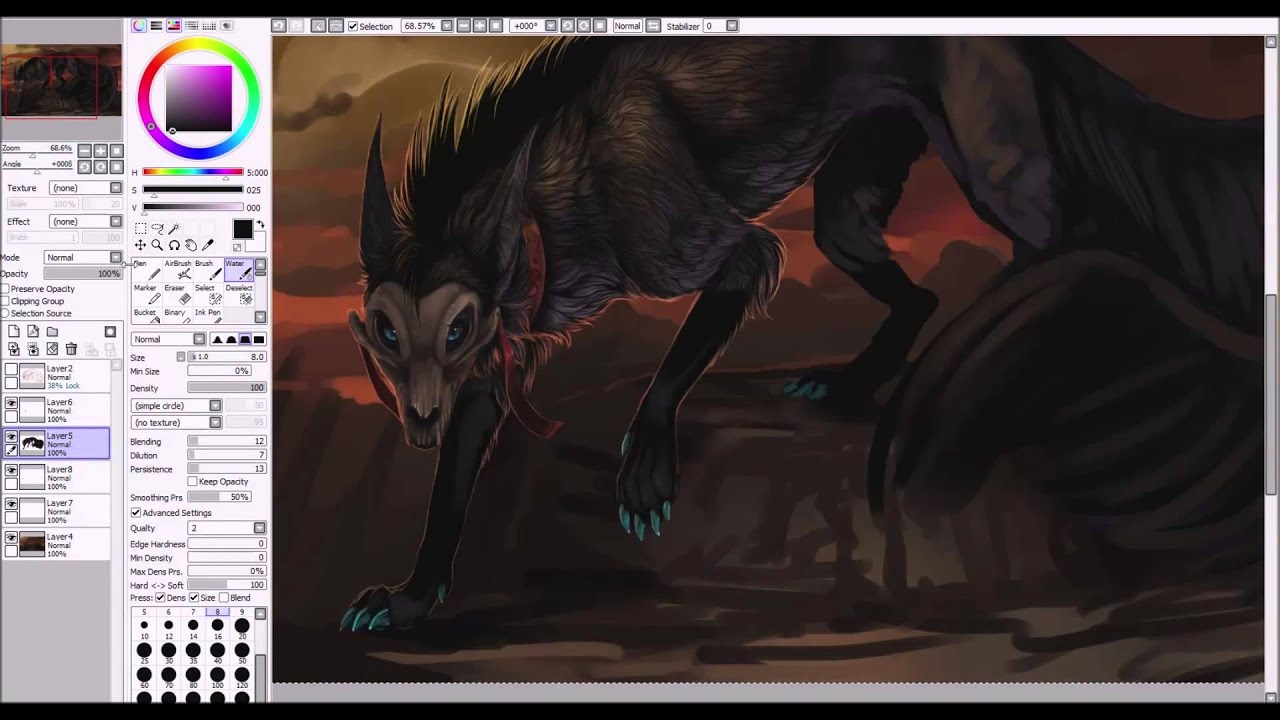This screenshot has width=1280, height=720.
Task: Activate the rotate view tool
Action: tap(174, 245)
